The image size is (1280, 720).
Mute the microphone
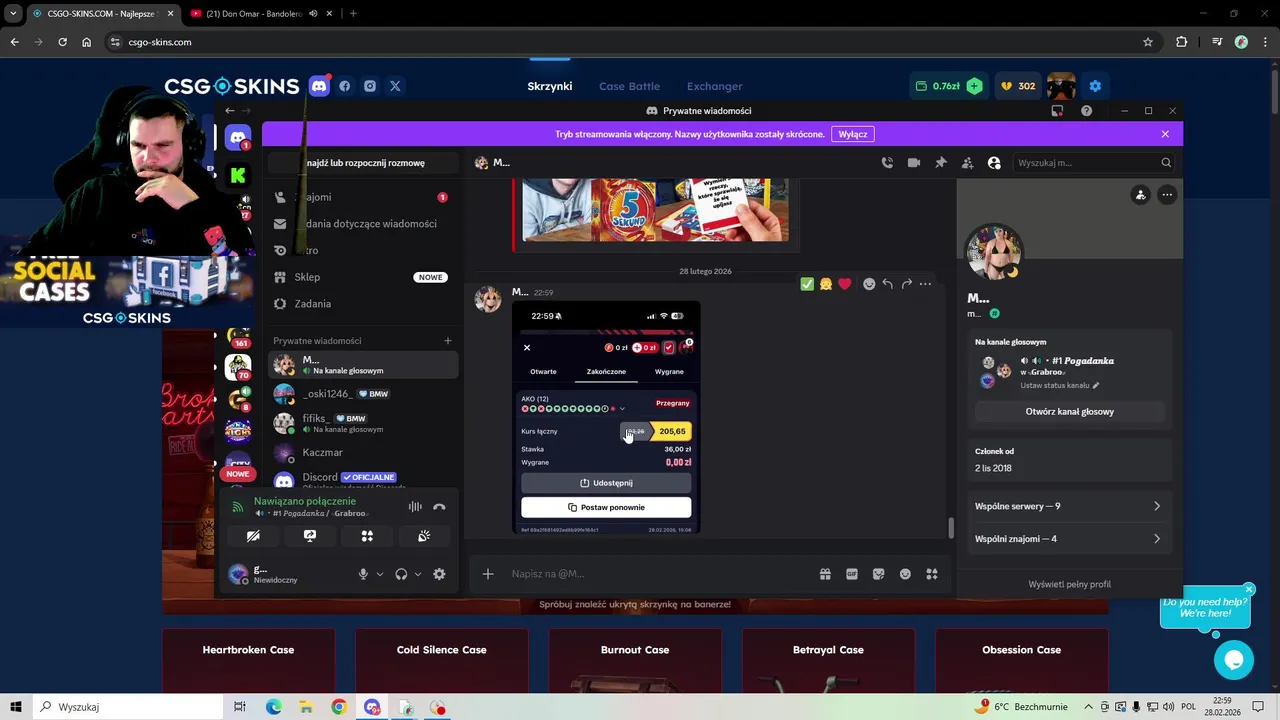pos(363,574)
